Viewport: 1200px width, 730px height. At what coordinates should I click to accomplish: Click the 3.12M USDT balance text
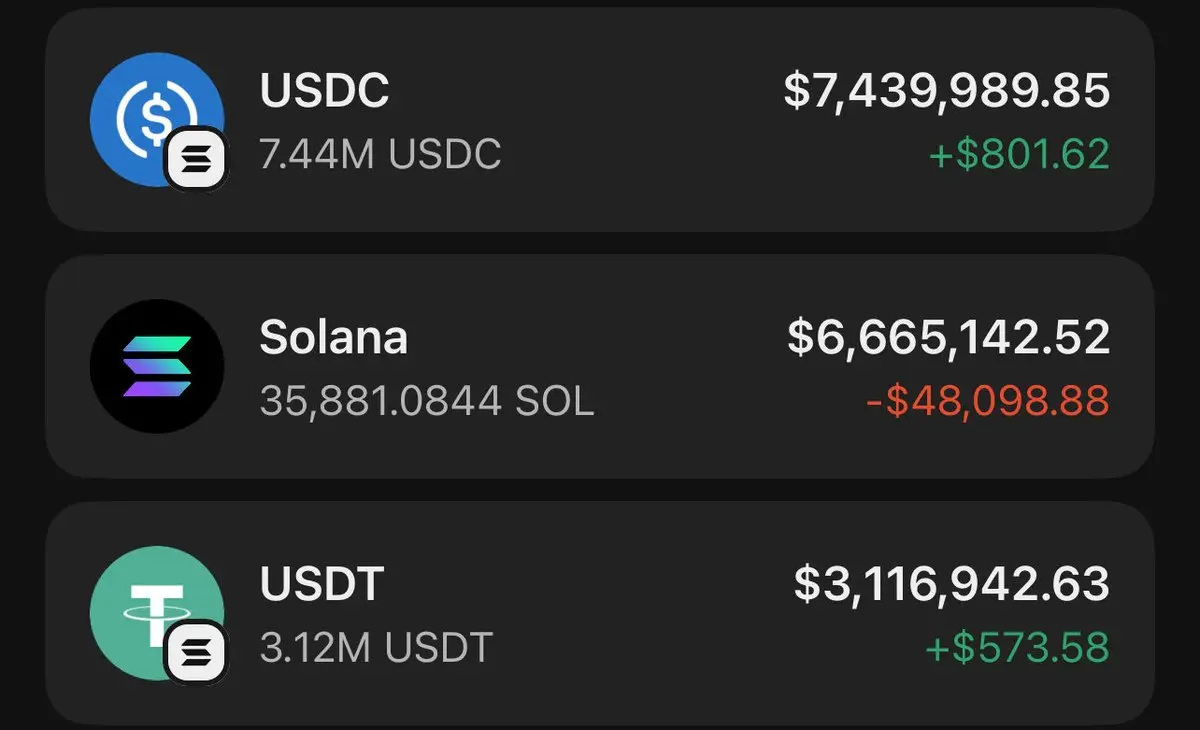(376, 648)
